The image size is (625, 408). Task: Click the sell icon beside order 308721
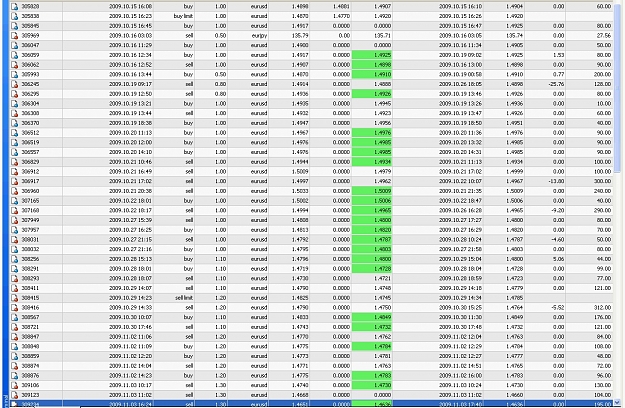pos(14,327)
